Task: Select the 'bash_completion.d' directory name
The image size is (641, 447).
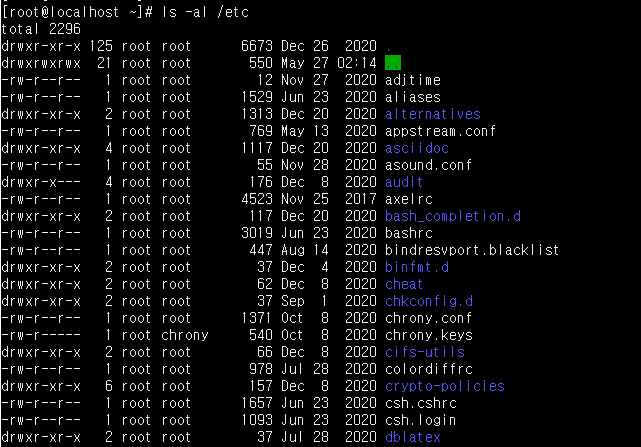Action: (x=453, y=216)
